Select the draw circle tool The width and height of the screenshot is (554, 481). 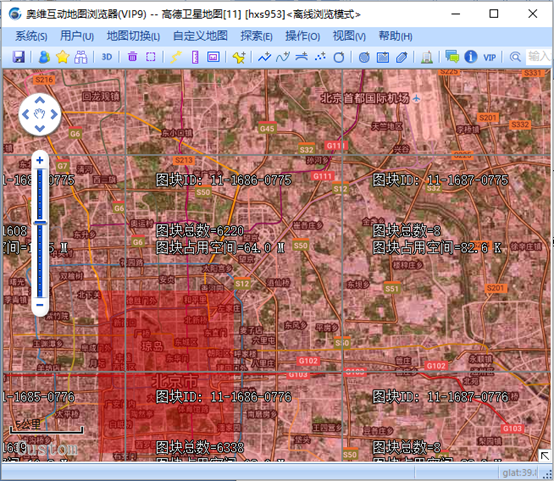pos(338,57)
